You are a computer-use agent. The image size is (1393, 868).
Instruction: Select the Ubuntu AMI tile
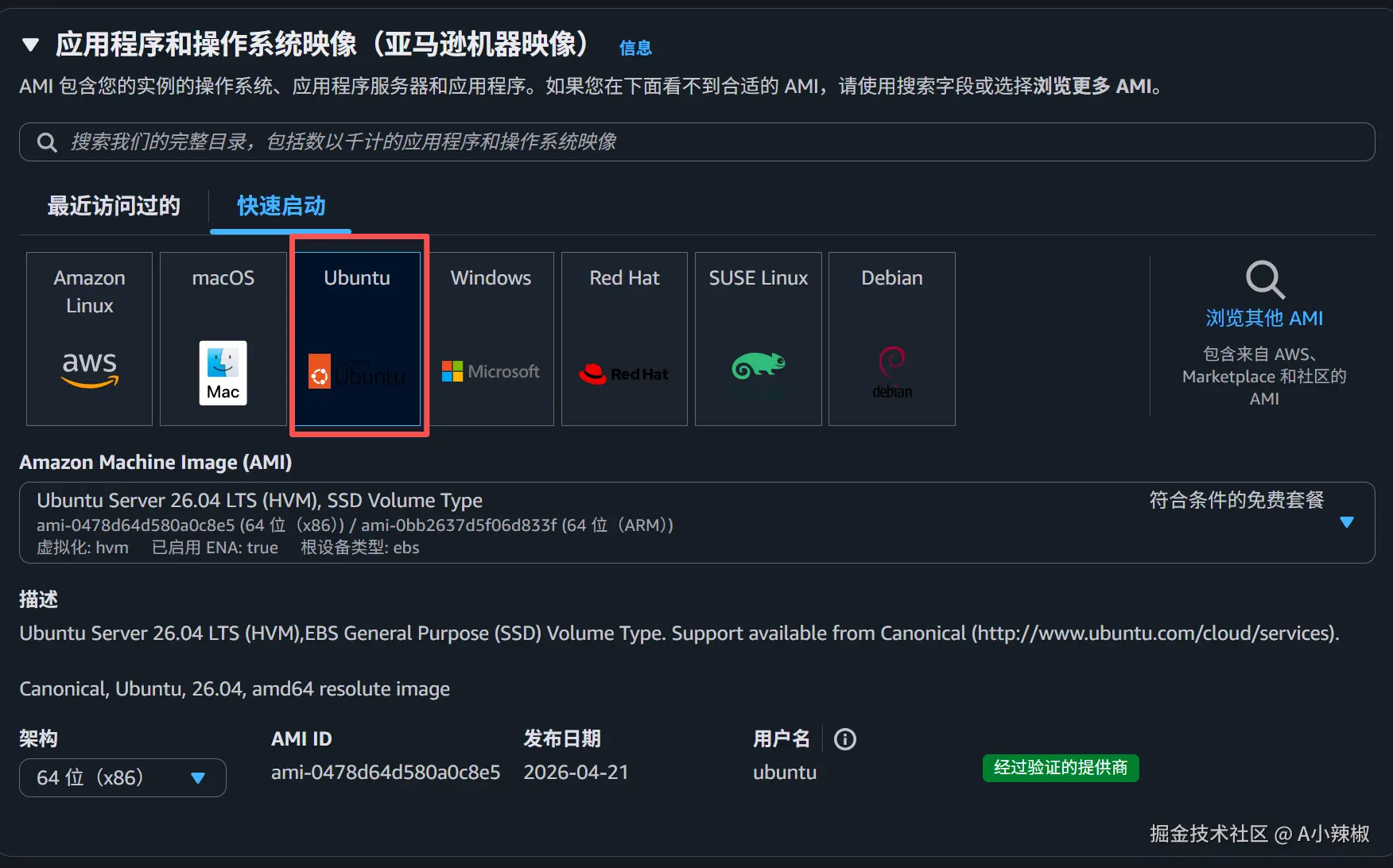[357, 339]
